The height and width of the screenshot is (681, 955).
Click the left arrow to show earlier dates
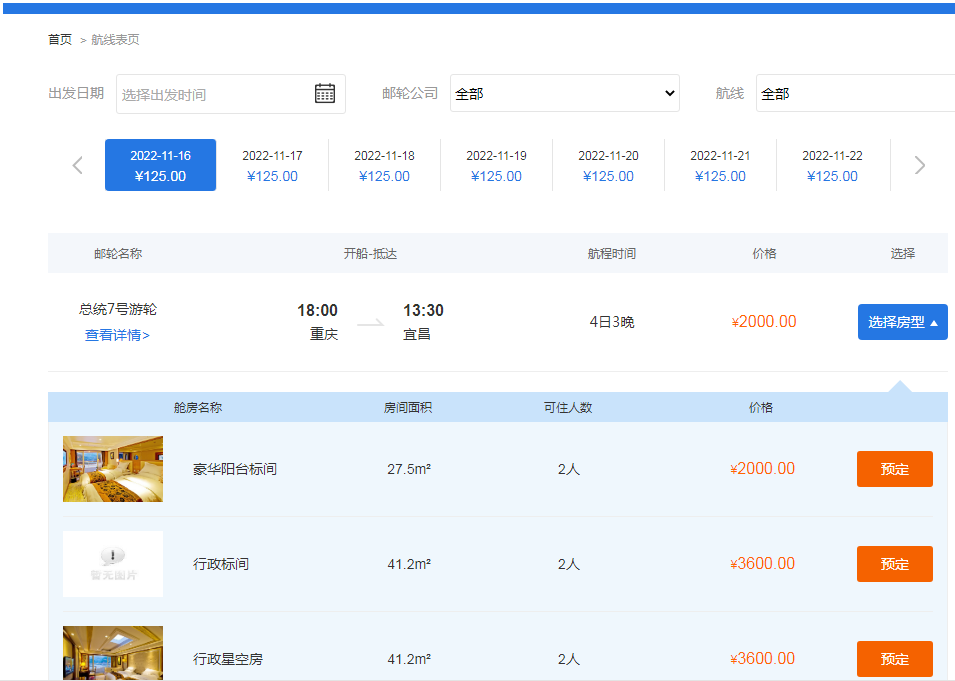point(78,165)
